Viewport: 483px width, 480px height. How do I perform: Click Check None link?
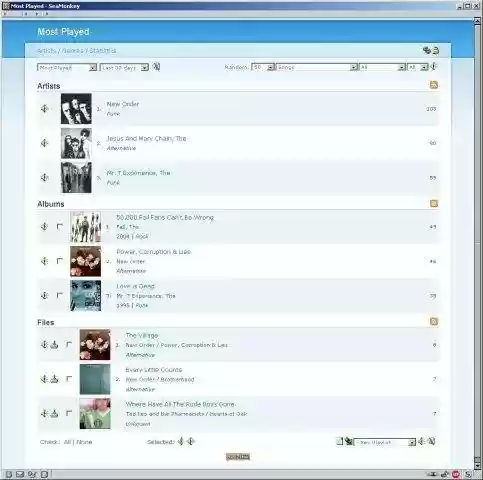pos(84,442)
